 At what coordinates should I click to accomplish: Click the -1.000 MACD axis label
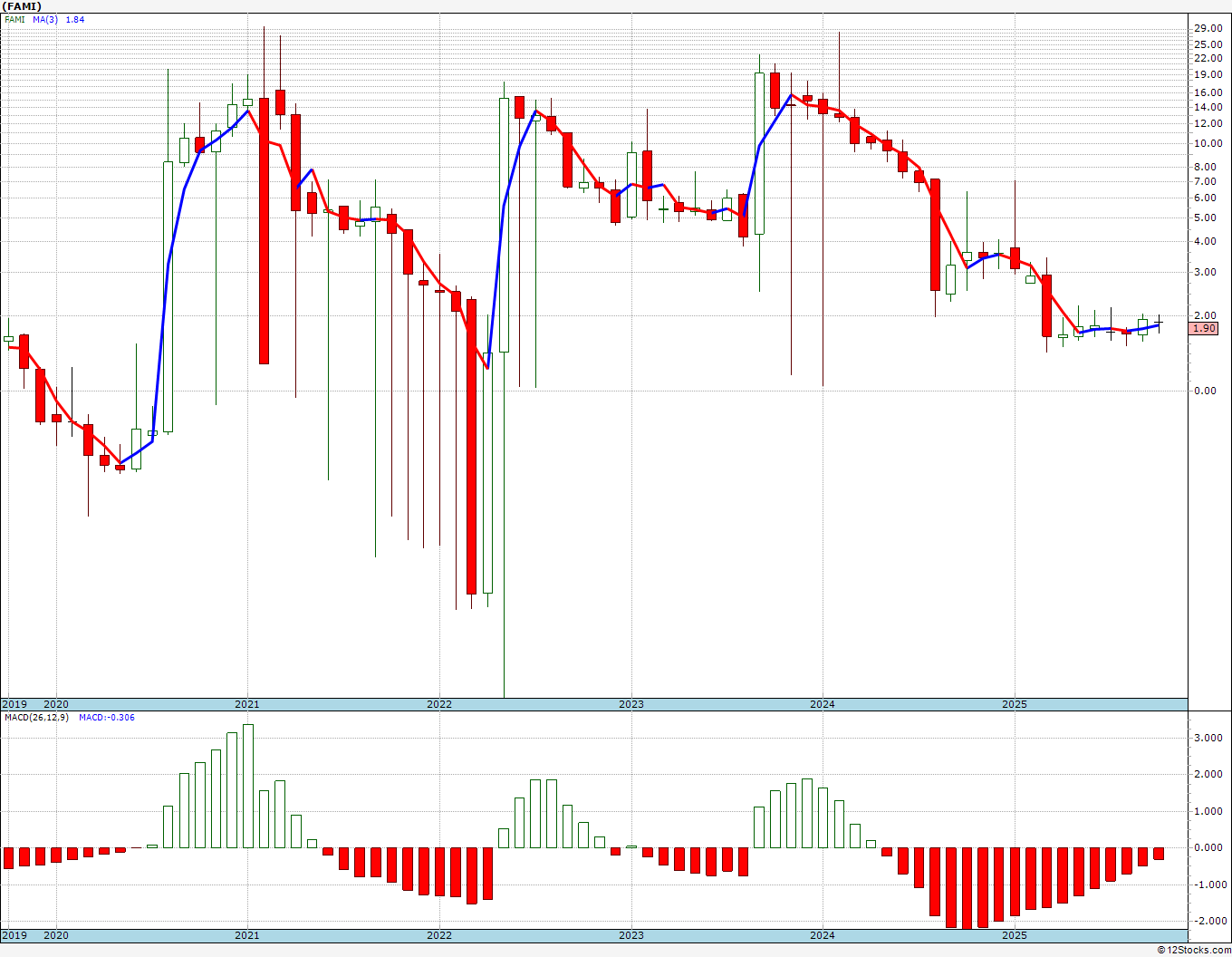pos(1208,884)
